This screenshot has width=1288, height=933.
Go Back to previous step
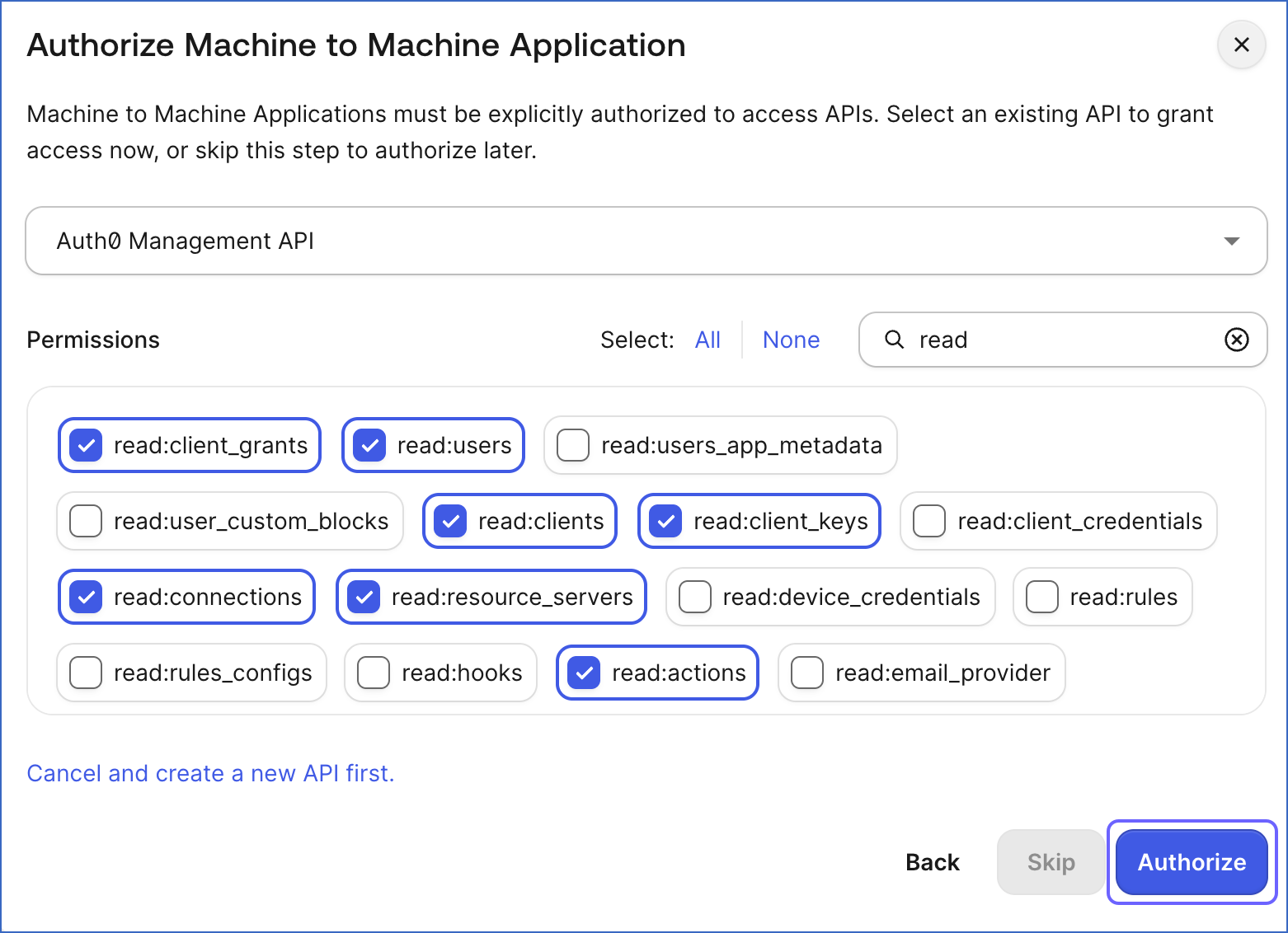[x=933, y=862]
